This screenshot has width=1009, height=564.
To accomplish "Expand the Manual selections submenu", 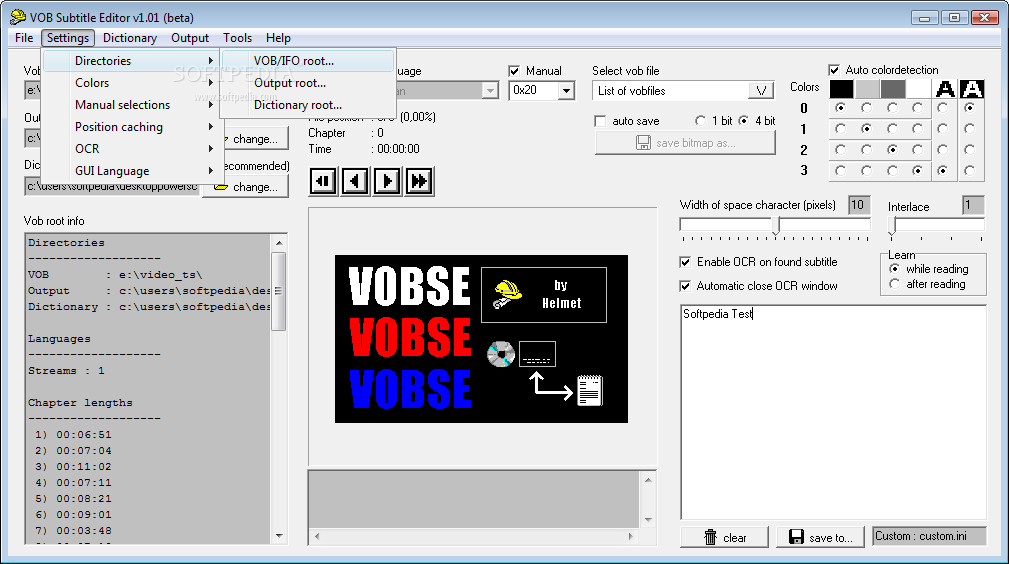I will (131, 104).
